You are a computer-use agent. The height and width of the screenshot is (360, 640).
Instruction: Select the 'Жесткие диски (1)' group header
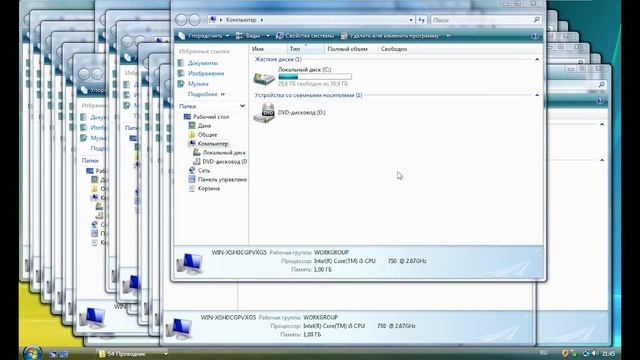tap(278, 60)
